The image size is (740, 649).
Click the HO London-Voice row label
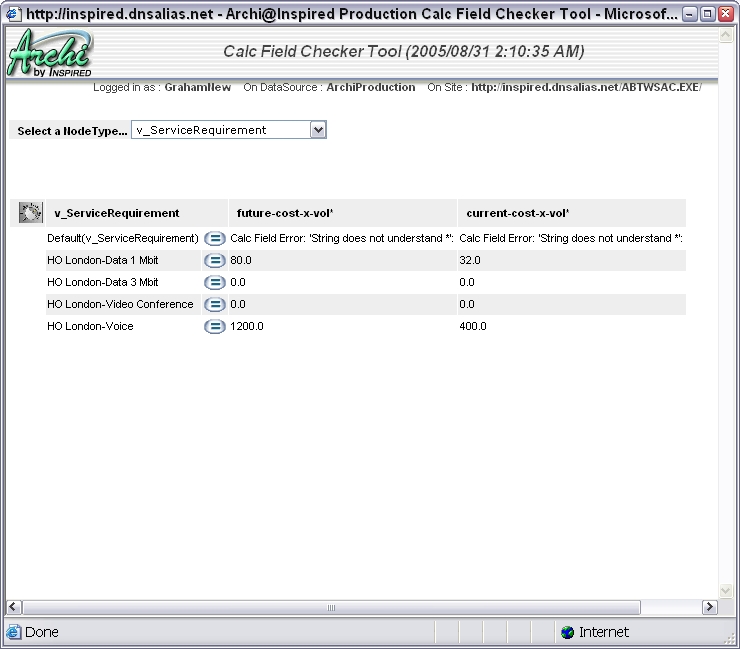click(90, 327)
